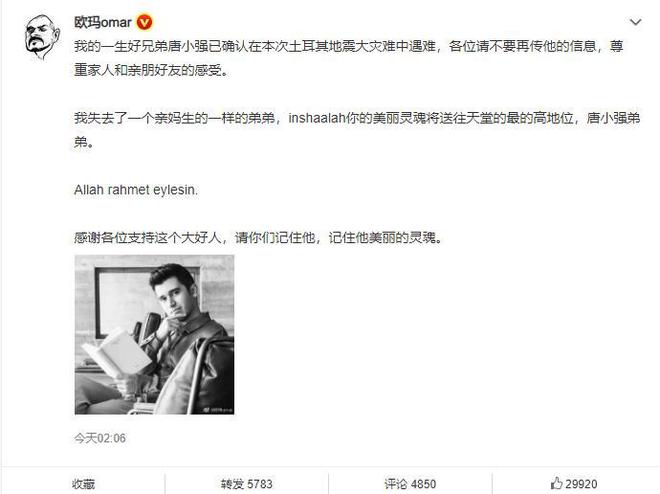
Task: Click the first paragraph about 唐小强
Action: [349, 58]
